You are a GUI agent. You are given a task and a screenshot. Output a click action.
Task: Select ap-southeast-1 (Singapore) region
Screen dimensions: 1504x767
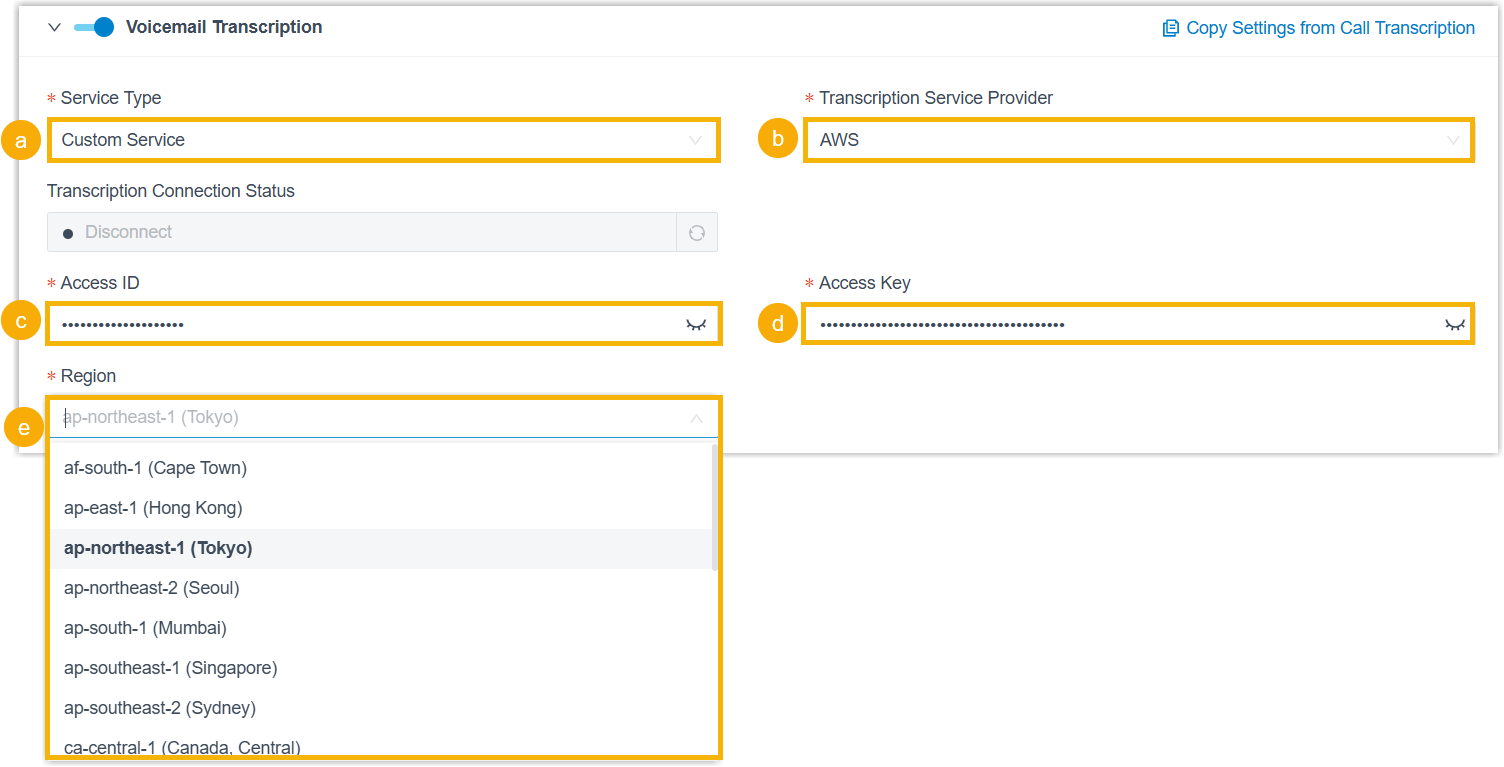point(381,668)
